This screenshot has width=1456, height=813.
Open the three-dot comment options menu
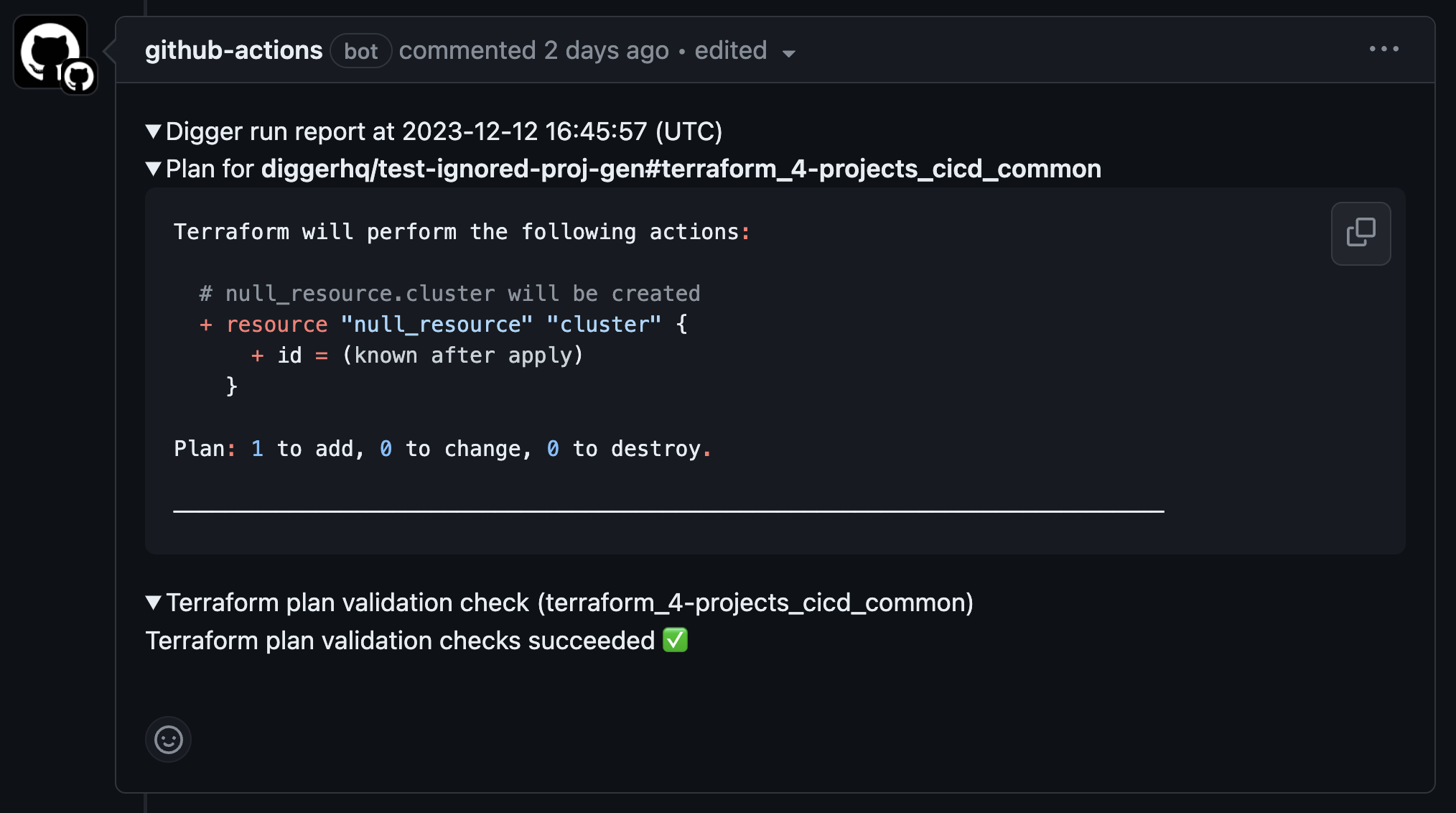click(x=1383, y=50)
